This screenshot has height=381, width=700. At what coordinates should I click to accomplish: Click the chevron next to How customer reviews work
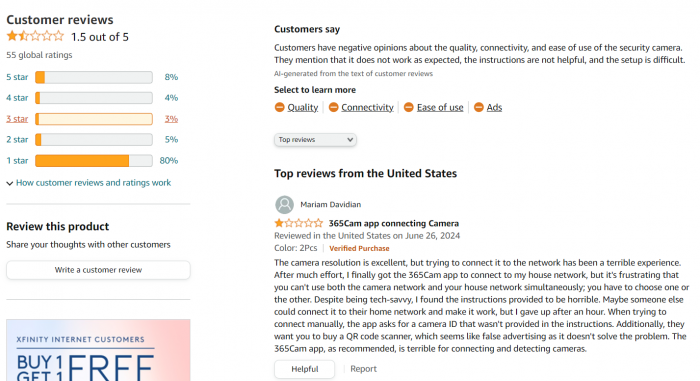9,183
